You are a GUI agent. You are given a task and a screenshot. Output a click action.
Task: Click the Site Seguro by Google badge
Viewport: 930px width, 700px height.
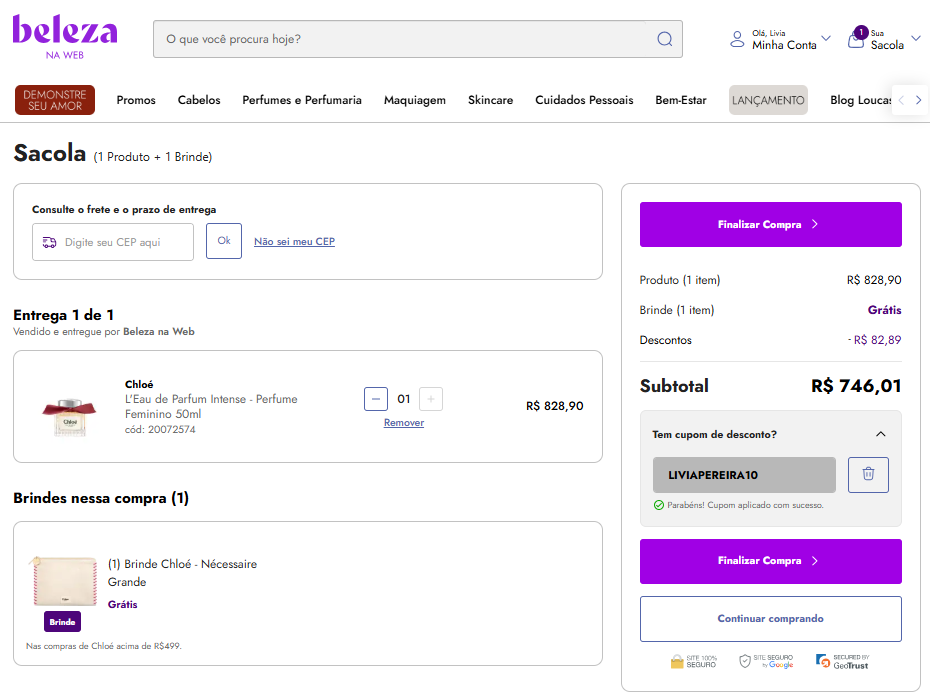click(766, 661)
